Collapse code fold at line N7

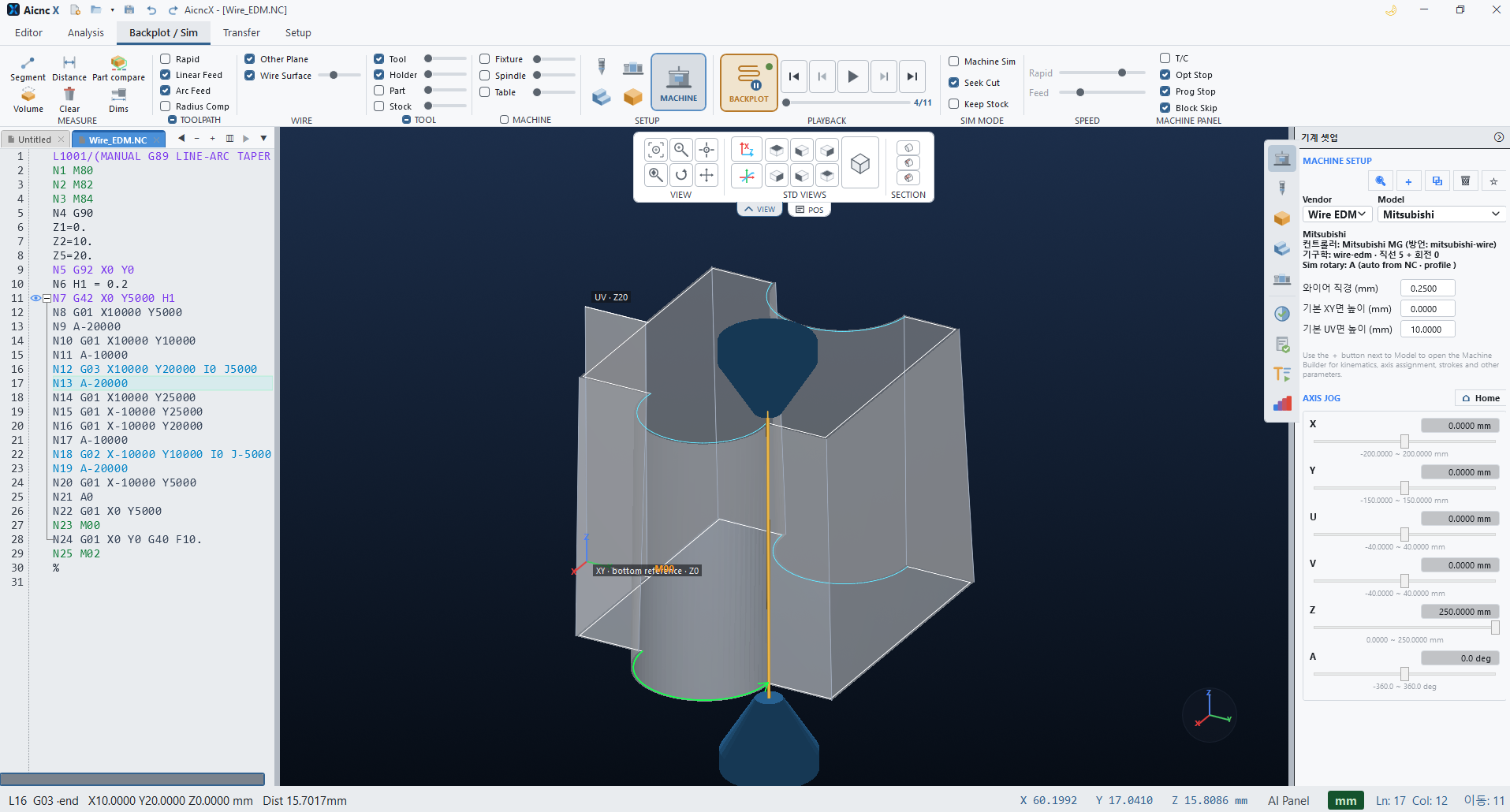point(47,299)
